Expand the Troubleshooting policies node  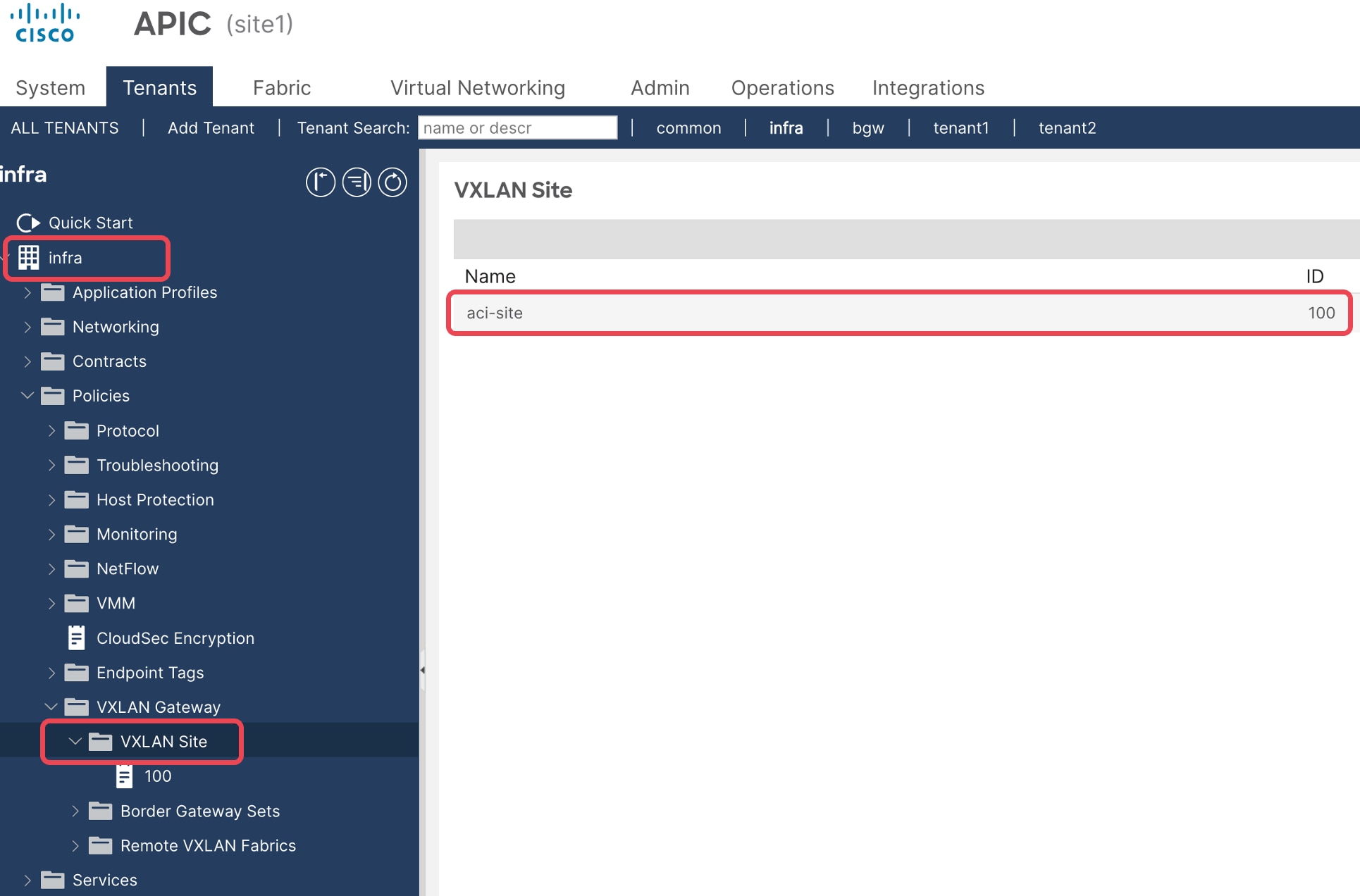point(51,465)
